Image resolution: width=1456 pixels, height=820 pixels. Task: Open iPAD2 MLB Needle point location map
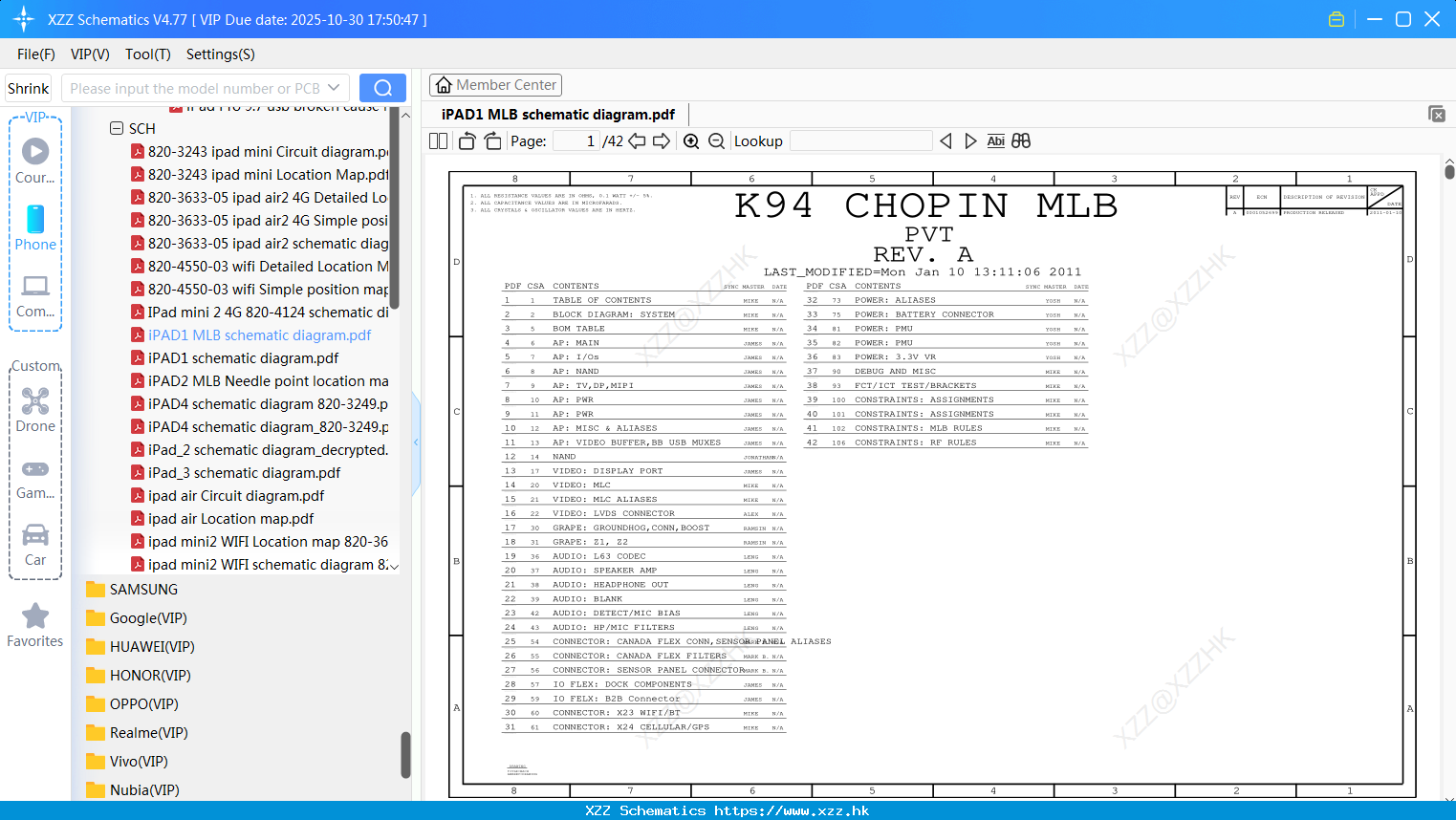(260, 380)
